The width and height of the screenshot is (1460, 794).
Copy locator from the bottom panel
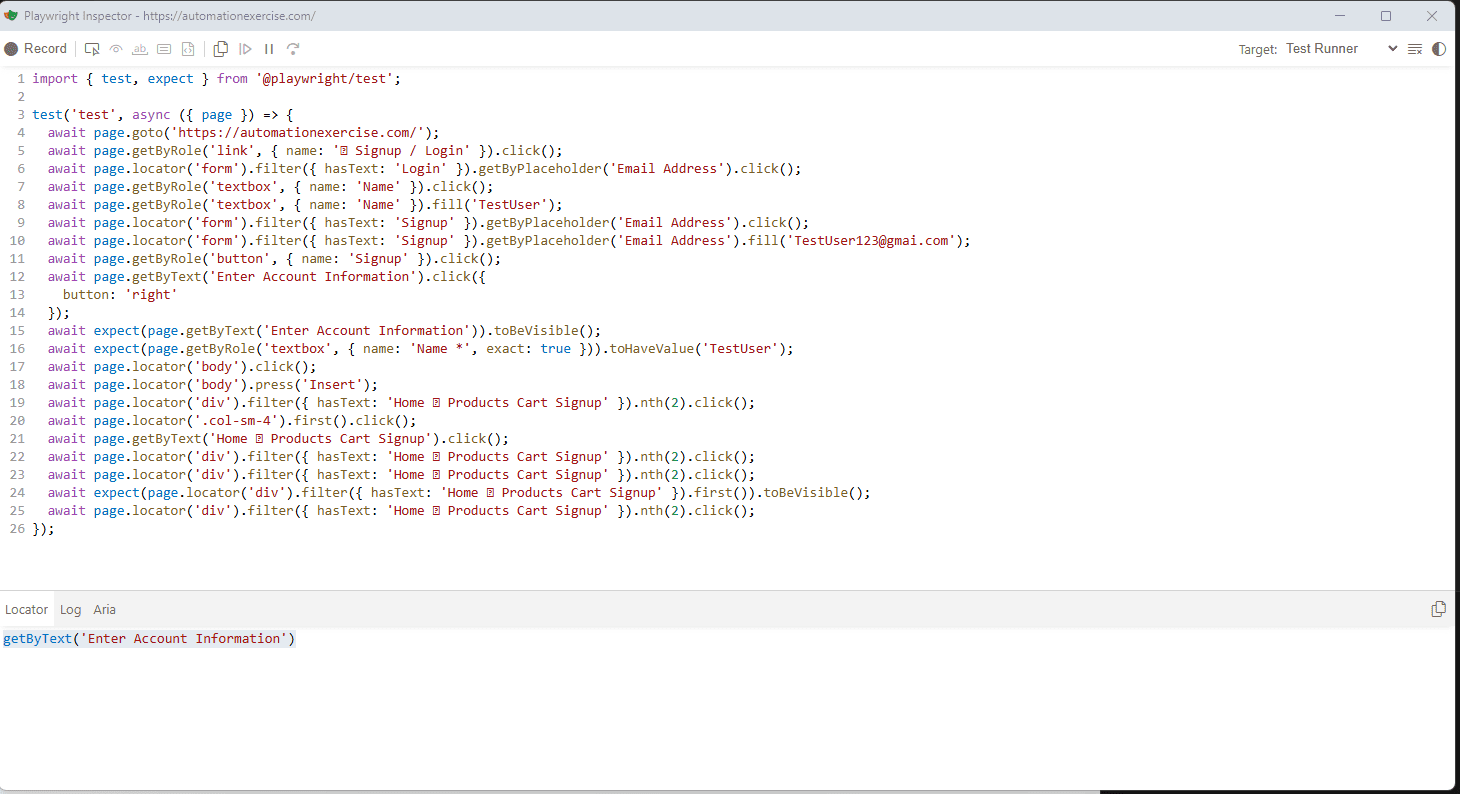(x=1438, y=609)
